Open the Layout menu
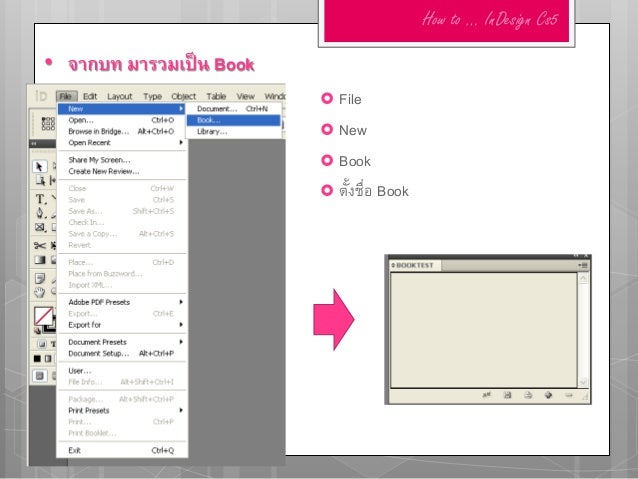Screen dimensions: 638x479 click(120, 96)
